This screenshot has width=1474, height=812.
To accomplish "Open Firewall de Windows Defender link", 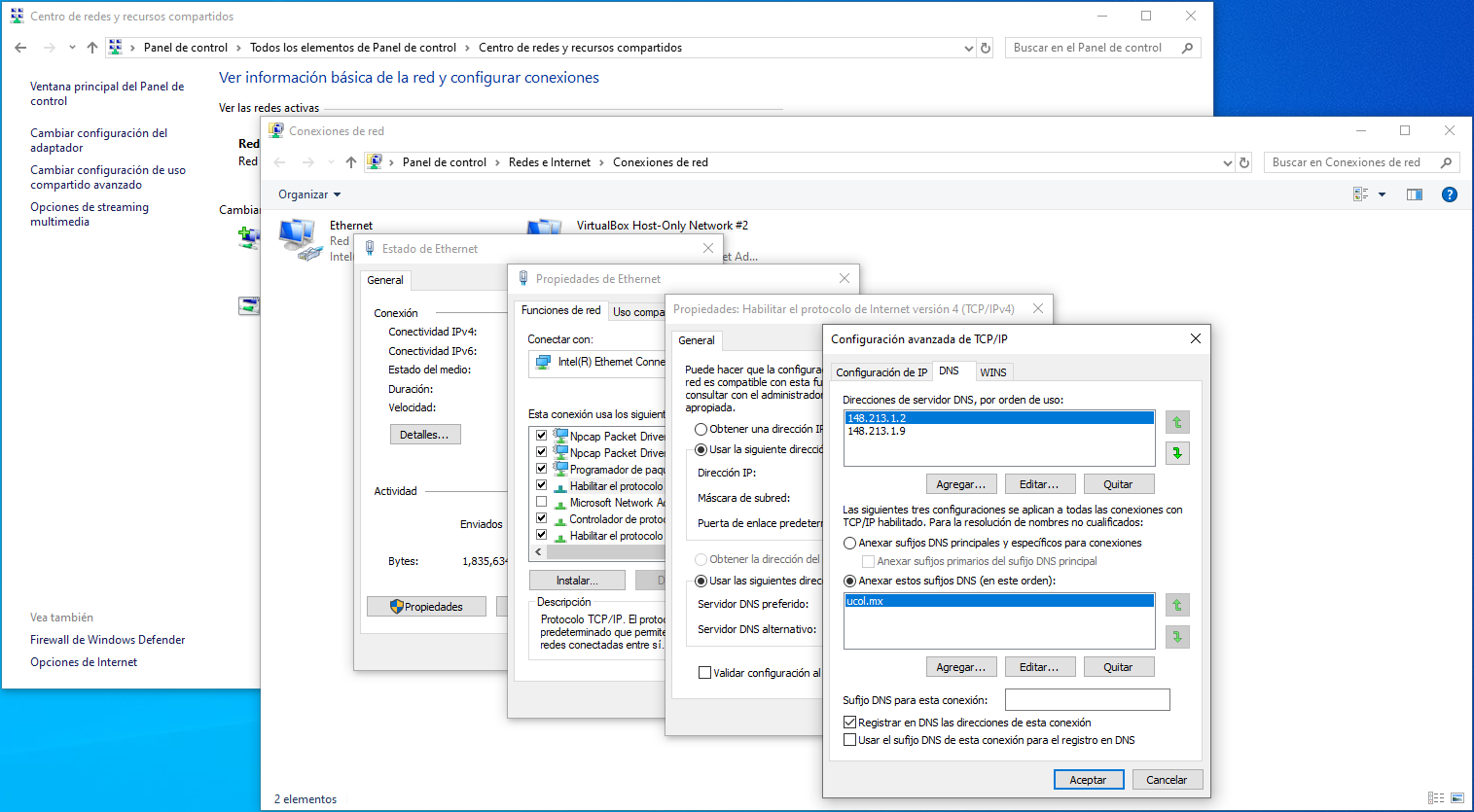I will click(107, 640).
